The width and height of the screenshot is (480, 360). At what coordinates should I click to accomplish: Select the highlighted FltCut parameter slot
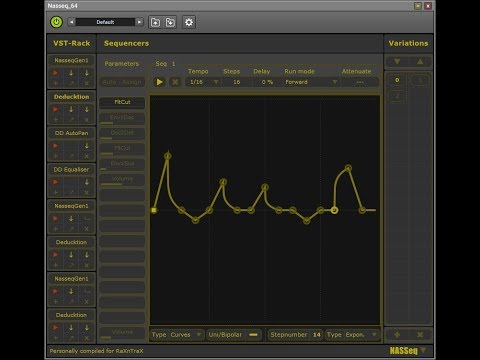[122, 102]
